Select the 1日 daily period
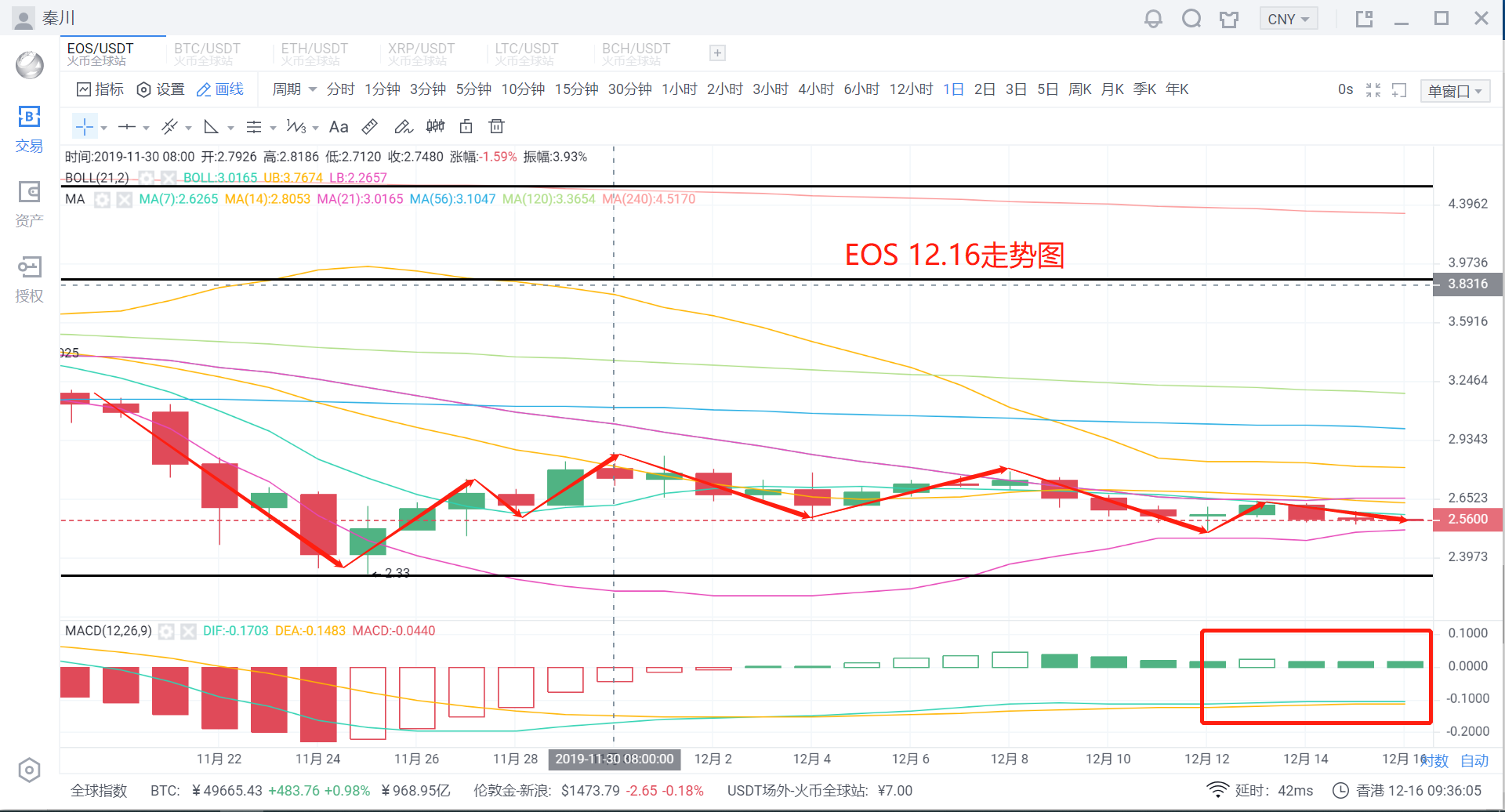 (954, 89)
